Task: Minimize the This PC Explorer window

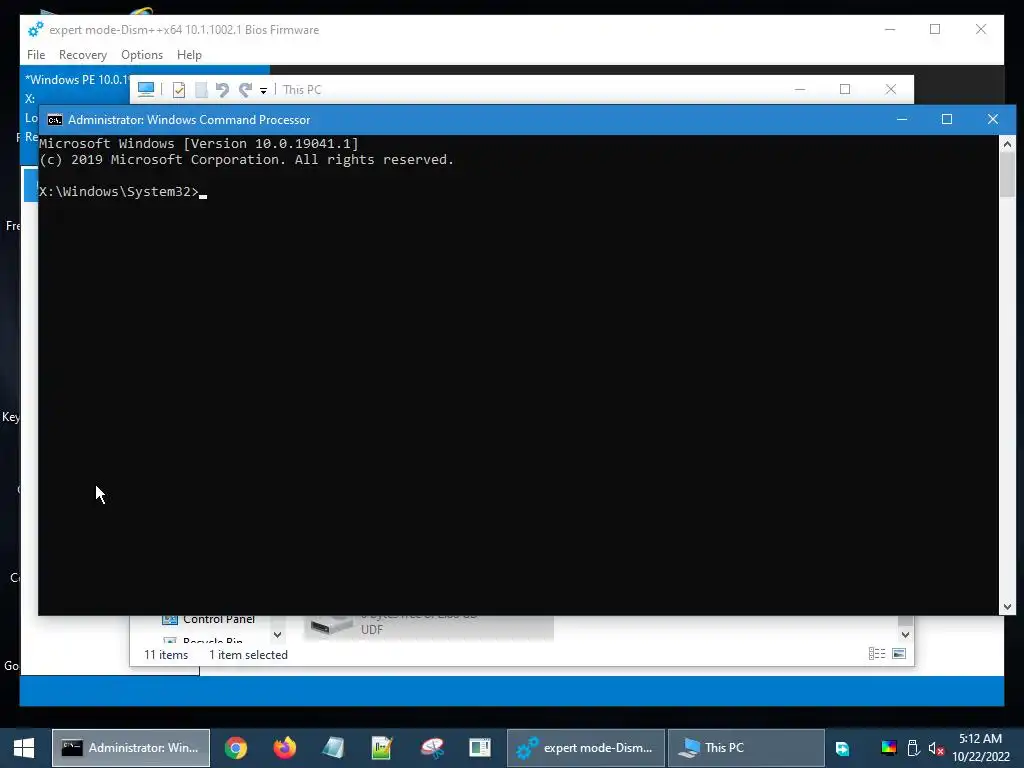Action: coord(800,89)
